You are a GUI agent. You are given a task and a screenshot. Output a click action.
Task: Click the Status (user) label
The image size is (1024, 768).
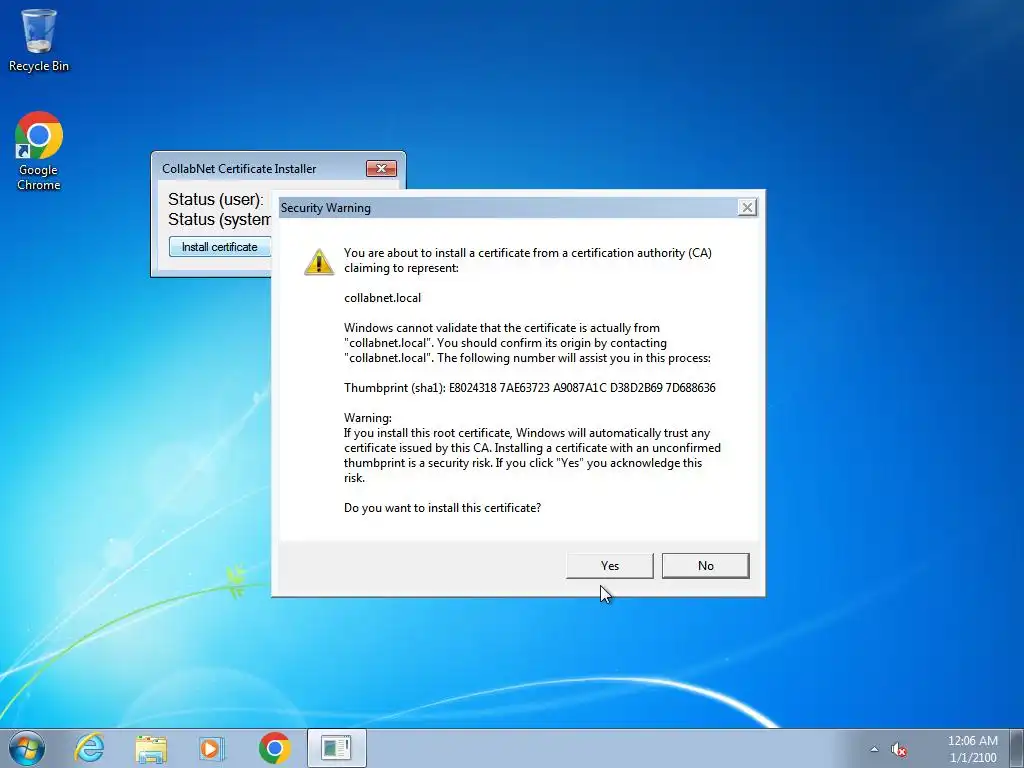click(x=216, y=199)
